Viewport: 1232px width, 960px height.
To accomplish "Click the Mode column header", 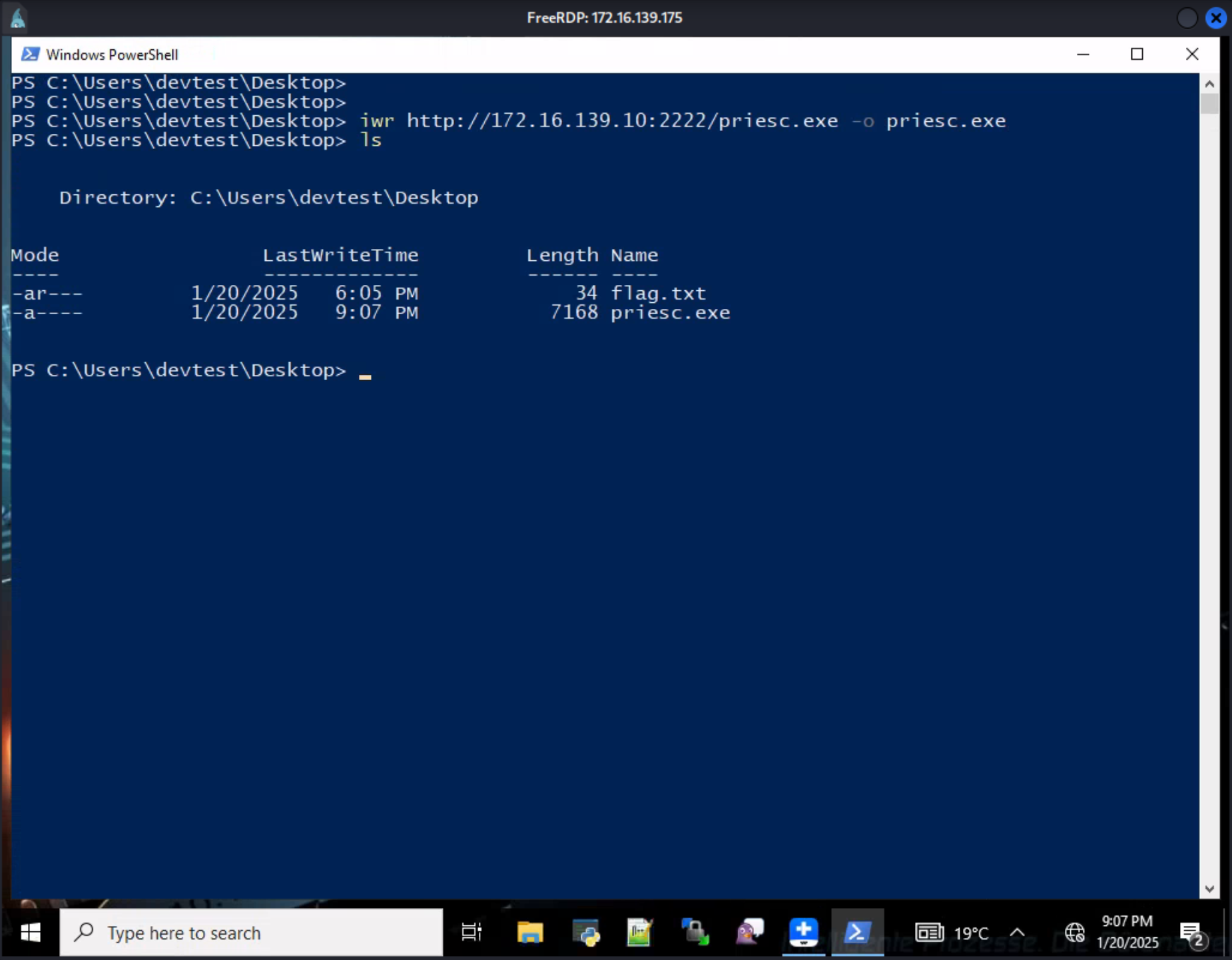I will 35,255.
